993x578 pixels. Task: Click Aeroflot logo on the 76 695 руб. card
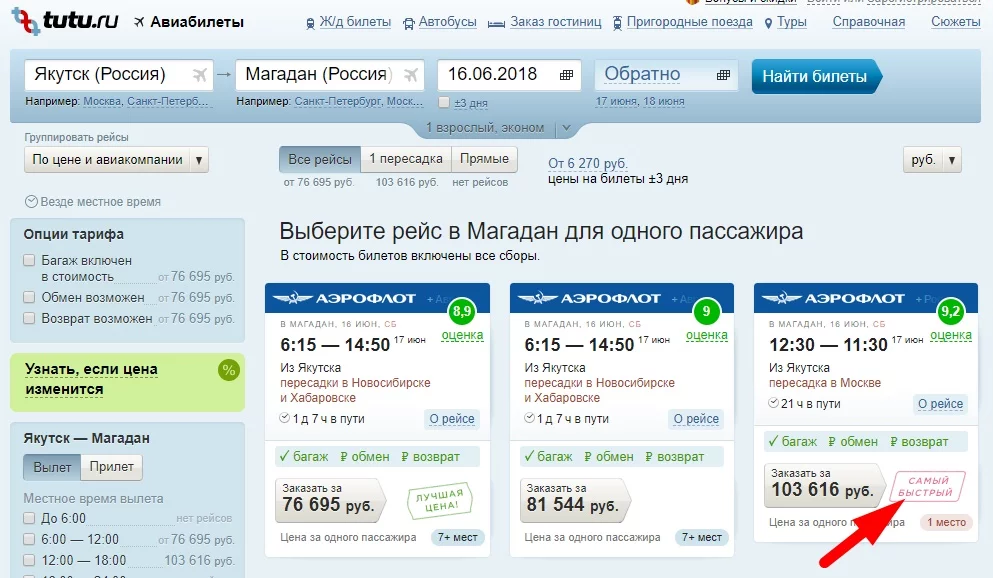click(344, 298)
